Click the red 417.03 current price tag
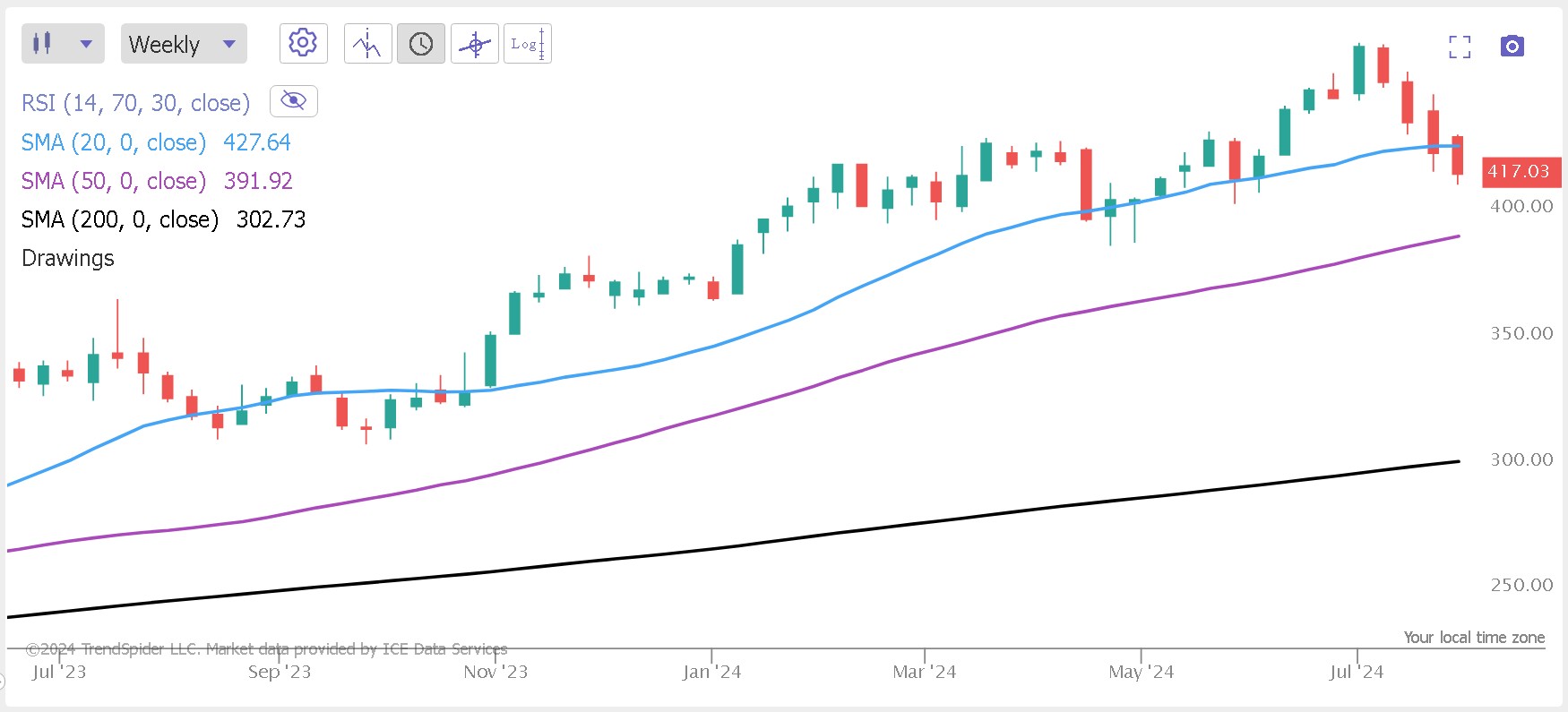The width and height of the screenshot is (1568, 712). [x=1520, y=171]
